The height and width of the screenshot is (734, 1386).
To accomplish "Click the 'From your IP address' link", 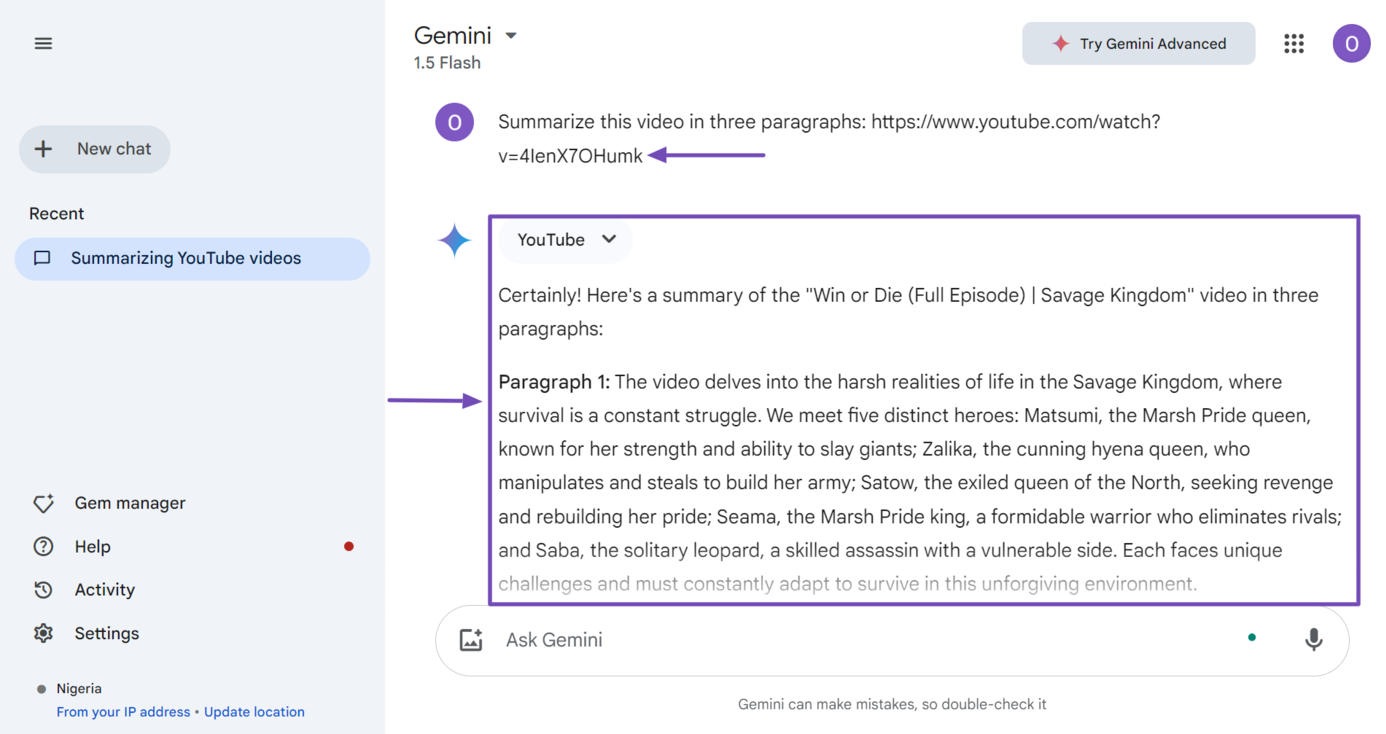I will (123, 712).
